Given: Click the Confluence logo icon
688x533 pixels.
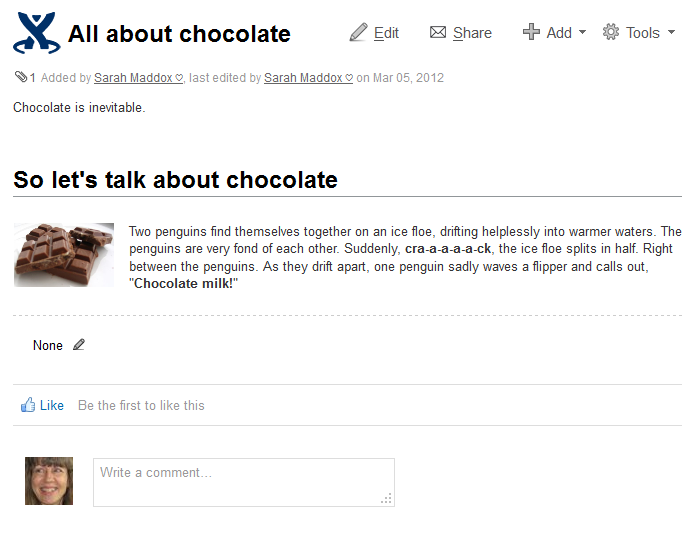Looking at the screenshot, I should point(37,33).
